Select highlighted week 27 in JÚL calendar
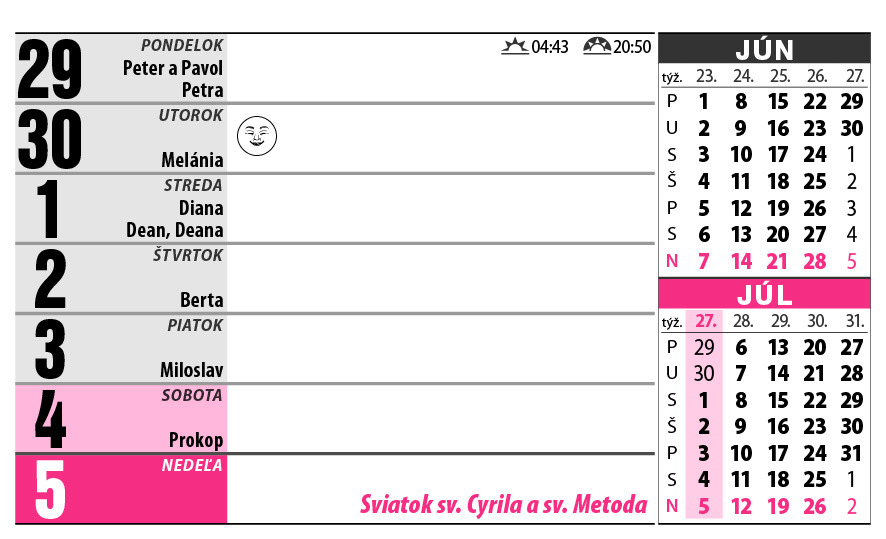This screenshot has width=886, height=539. click(705, 321)
